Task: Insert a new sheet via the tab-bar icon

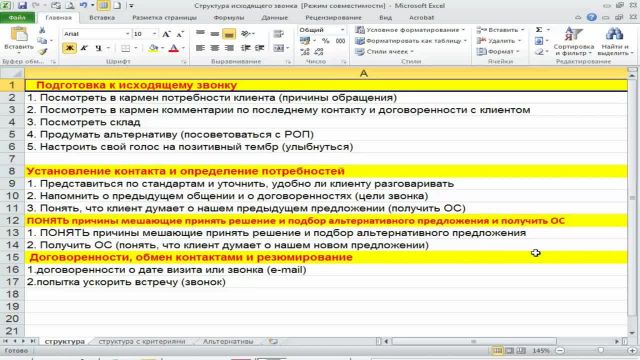Action: [x=273, y=341]
